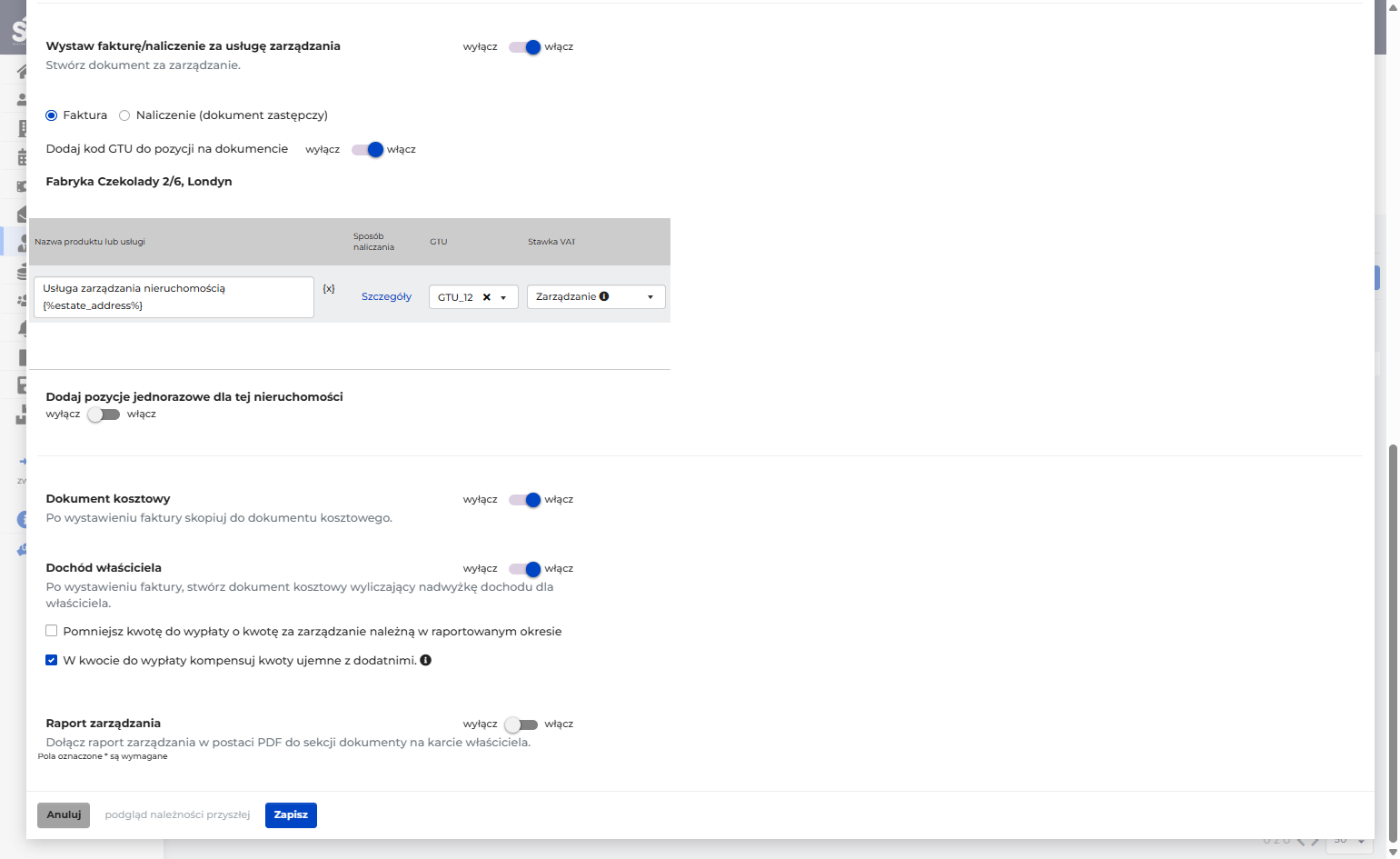Open the Stawka VAT 'Zarządzanie' dropdown arrow
This screenshot has height=859, width=1400.
[650, 297]
